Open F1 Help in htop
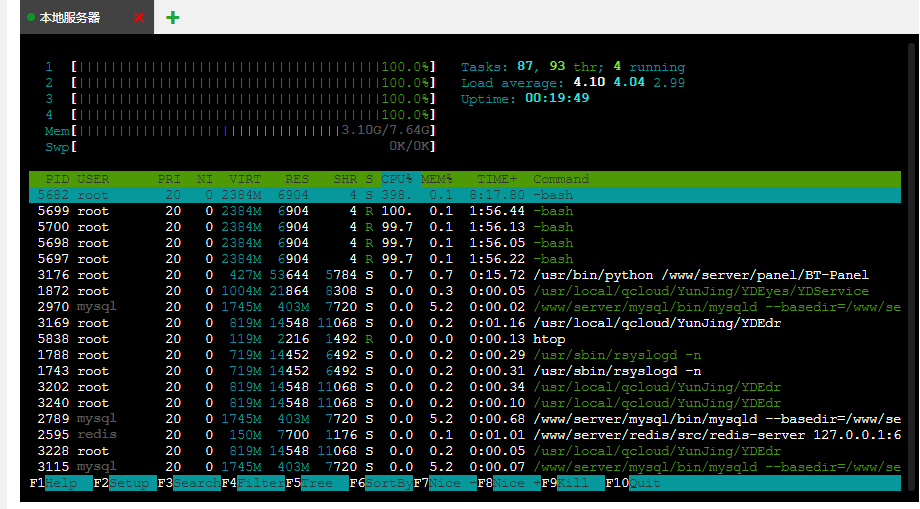Screen dimensions: 920x509 pos(61,483)
